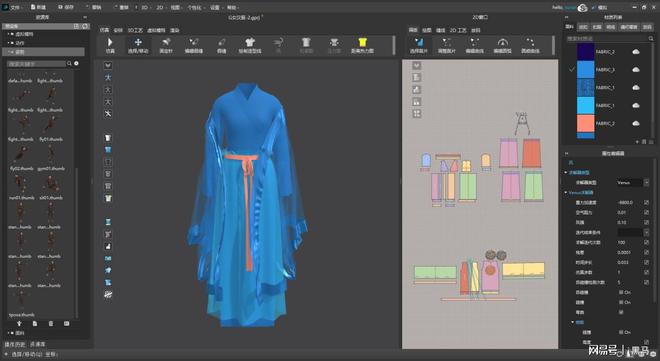The image size is (660, 361).
Task: Collapse the 2D view side toolbar chevron
Action: pos(417,65)
